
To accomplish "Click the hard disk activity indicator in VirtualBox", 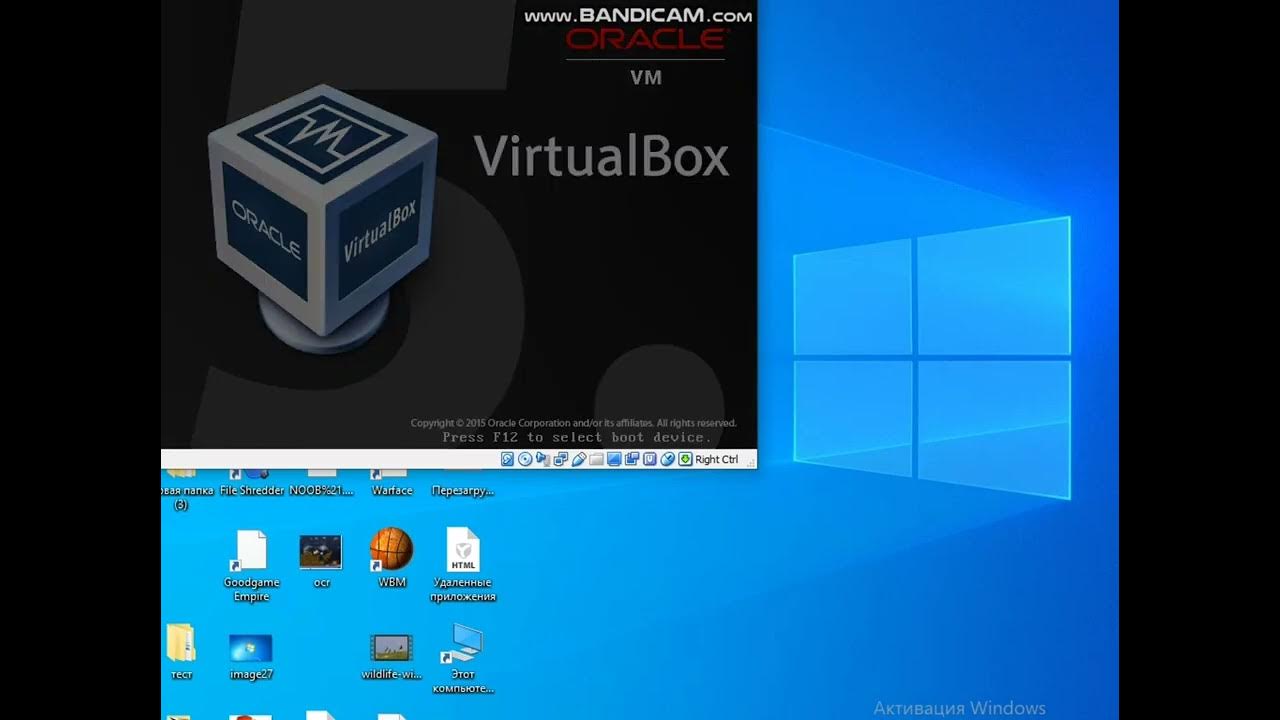I will point(507,459).
